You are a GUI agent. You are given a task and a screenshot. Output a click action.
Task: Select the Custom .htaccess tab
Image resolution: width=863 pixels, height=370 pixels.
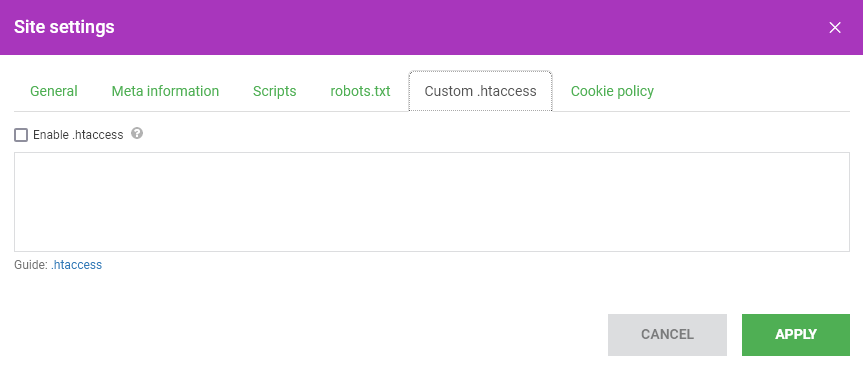pyautogui.click(x=480, y=91)
